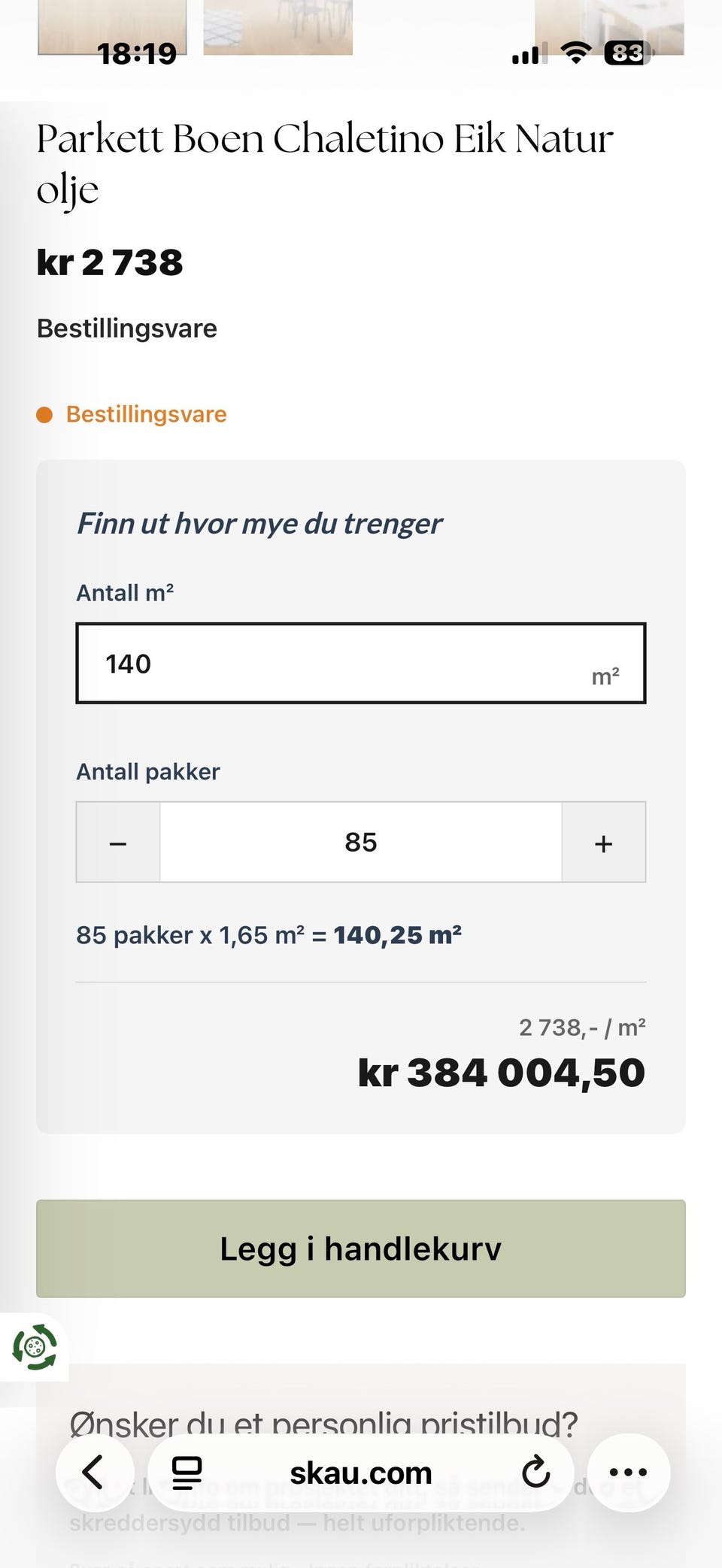This screenshot has height=1568, width=722.
Task: Tap the browser back arrow
Action: tap(94, 1472)
